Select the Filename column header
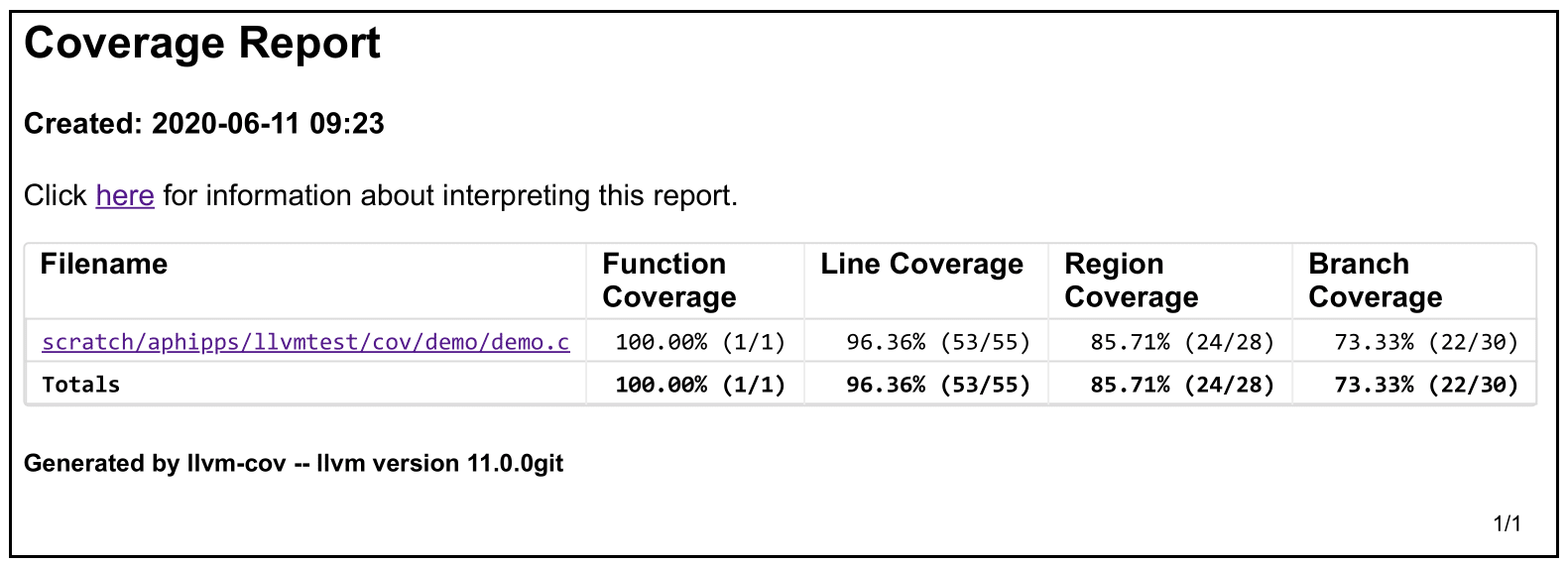 click(104, 265)
